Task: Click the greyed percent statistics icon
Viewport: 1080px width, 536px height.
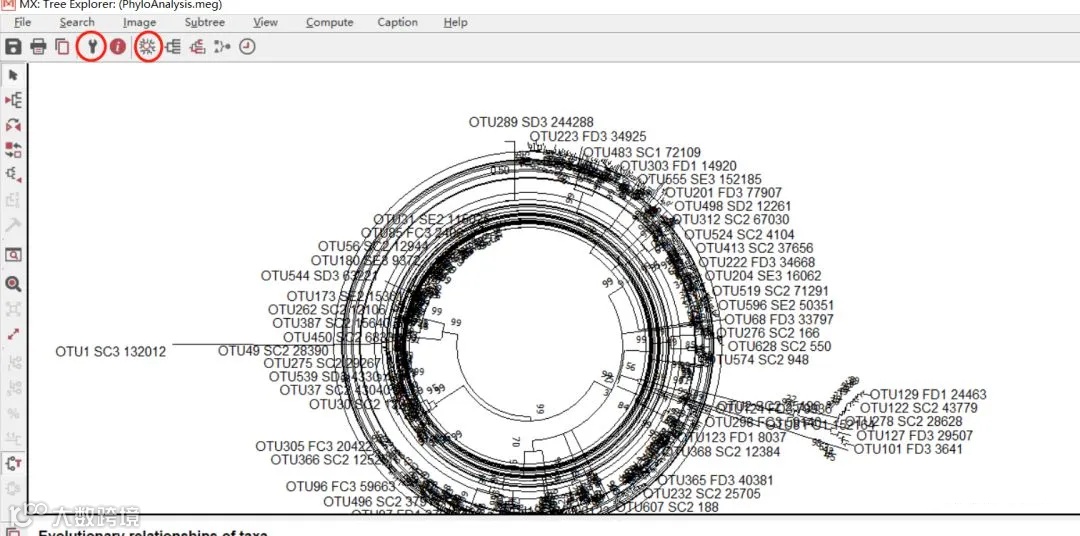Action: click(x=13, y=413)
